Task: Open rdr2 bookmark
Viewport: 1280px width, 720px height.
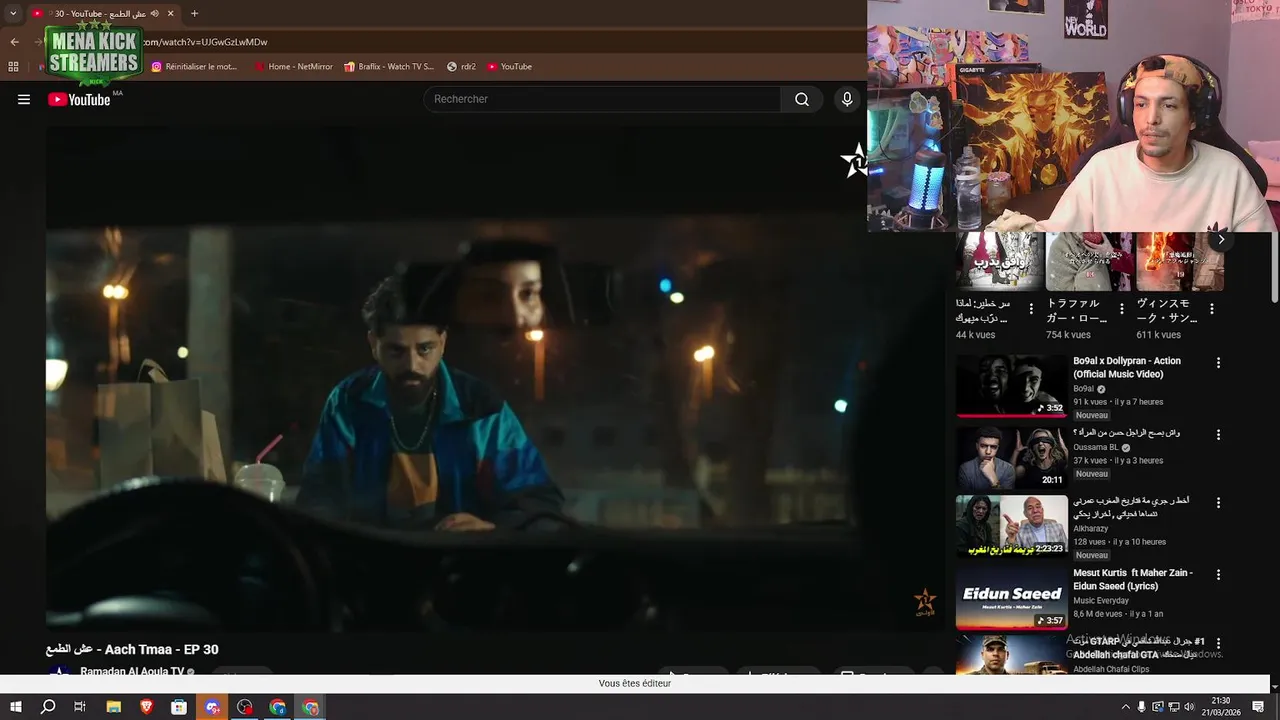Action: 461,67
